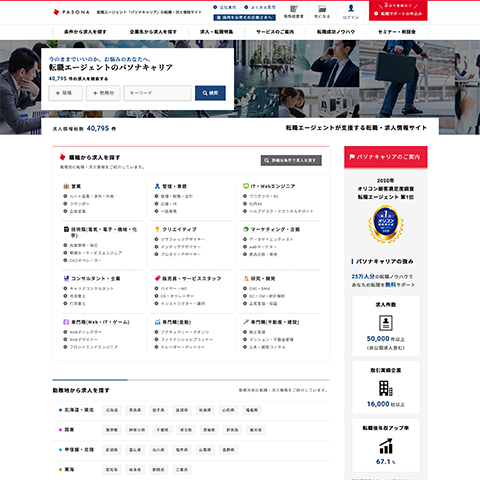Click the コンサルタント・士業 category icon
The height and width of the screenshot is (480, 480).
[66, 278]
